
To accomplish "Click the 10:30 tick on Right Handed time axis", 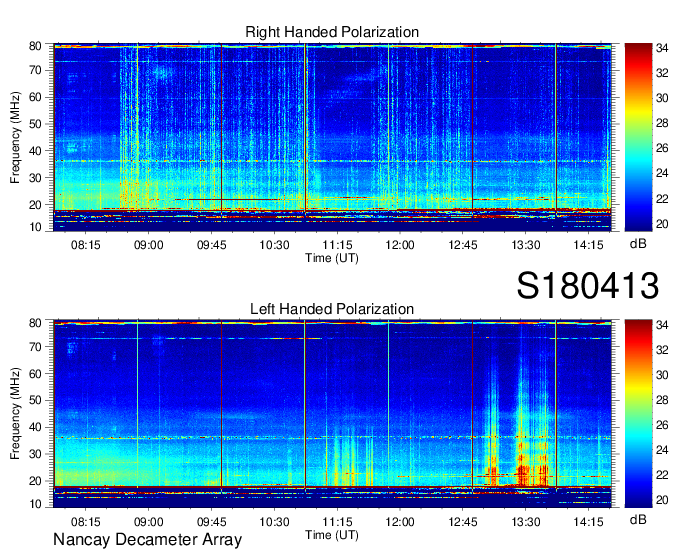I will click(274, 245).
